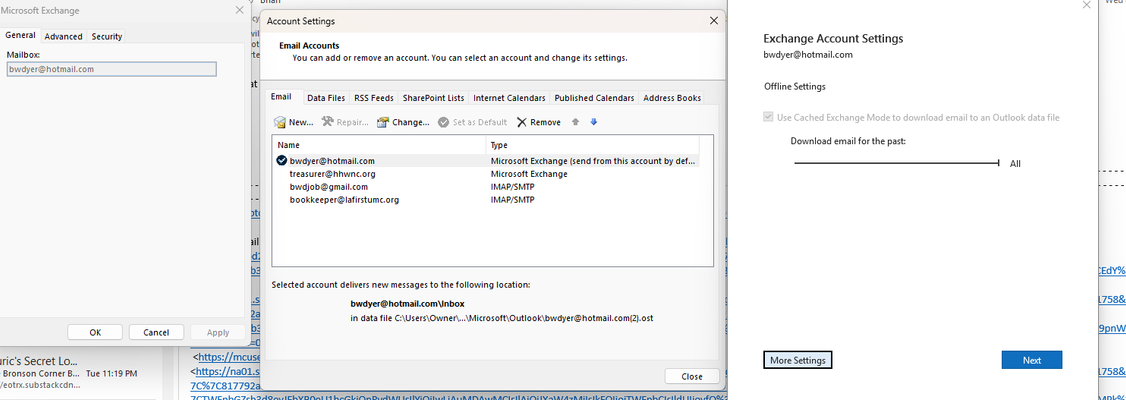Click the Change account icon
The height and width of the screenshot is (400, 1126).
coord(383,122)
